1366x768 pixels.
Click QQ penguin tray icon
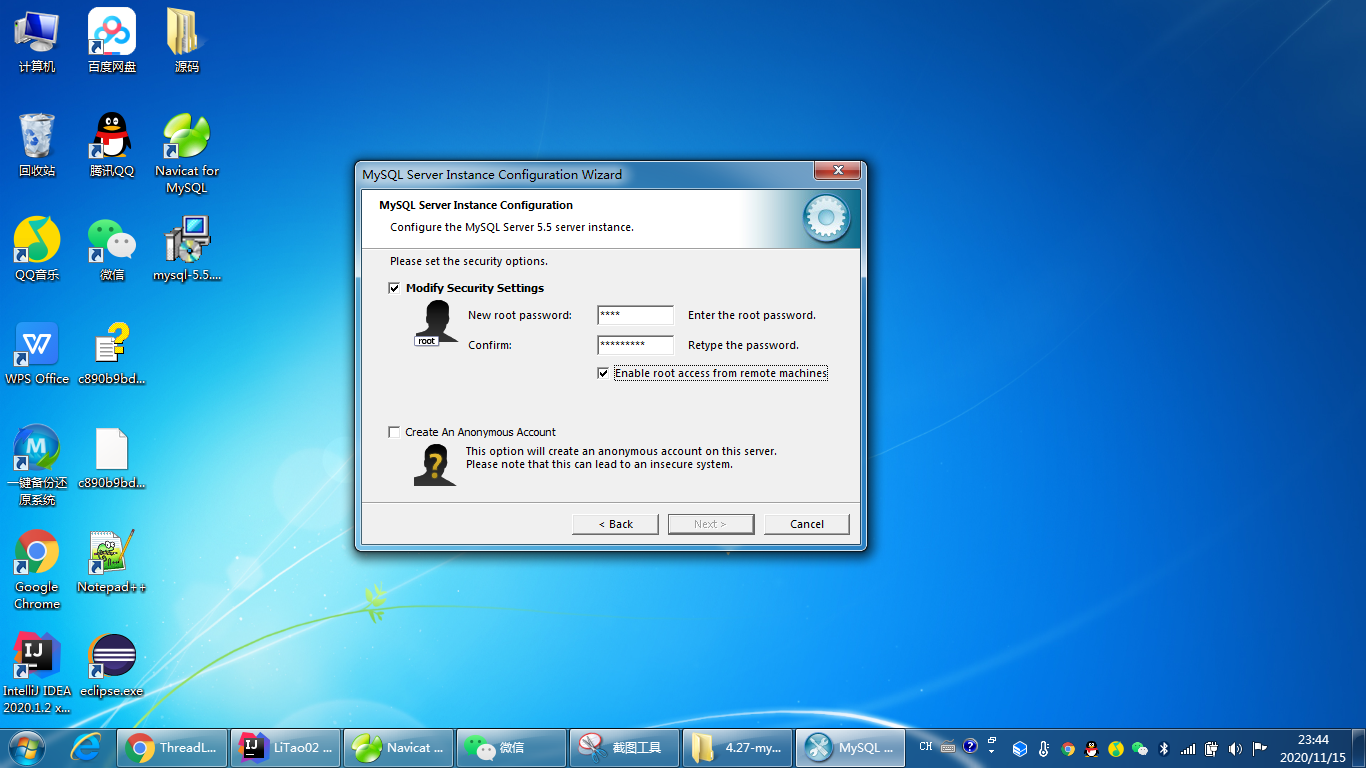pos(1092,748)
